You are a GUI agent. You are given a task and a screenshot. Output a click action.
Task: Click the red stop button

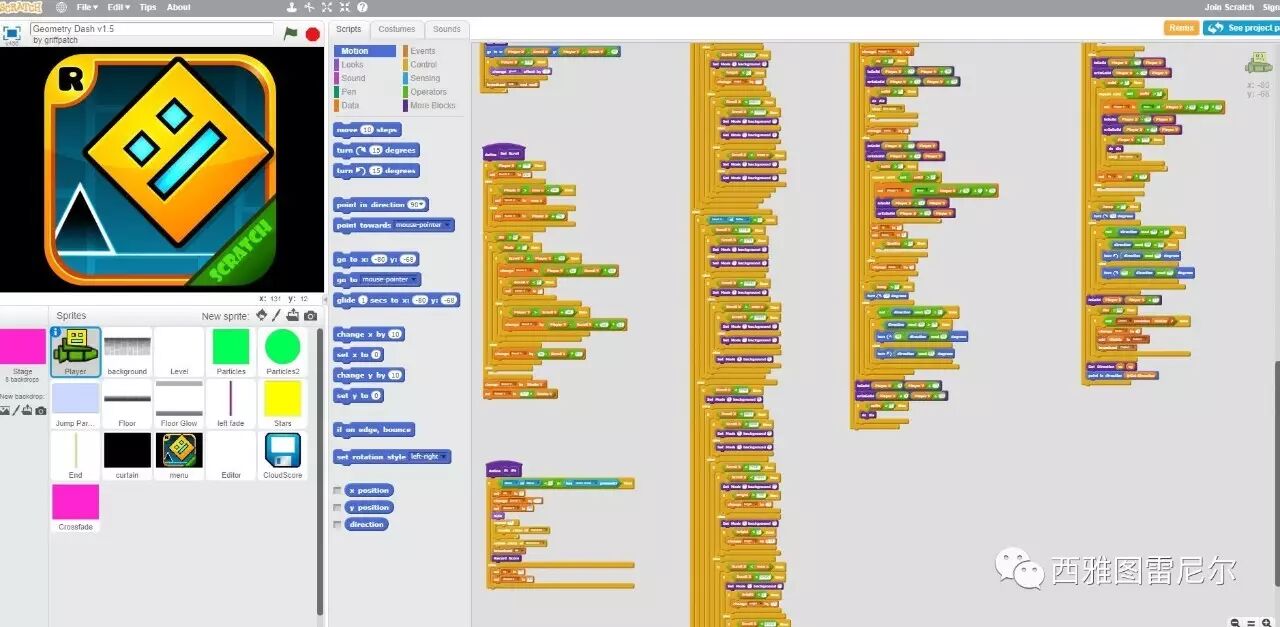tap(313, 34)
